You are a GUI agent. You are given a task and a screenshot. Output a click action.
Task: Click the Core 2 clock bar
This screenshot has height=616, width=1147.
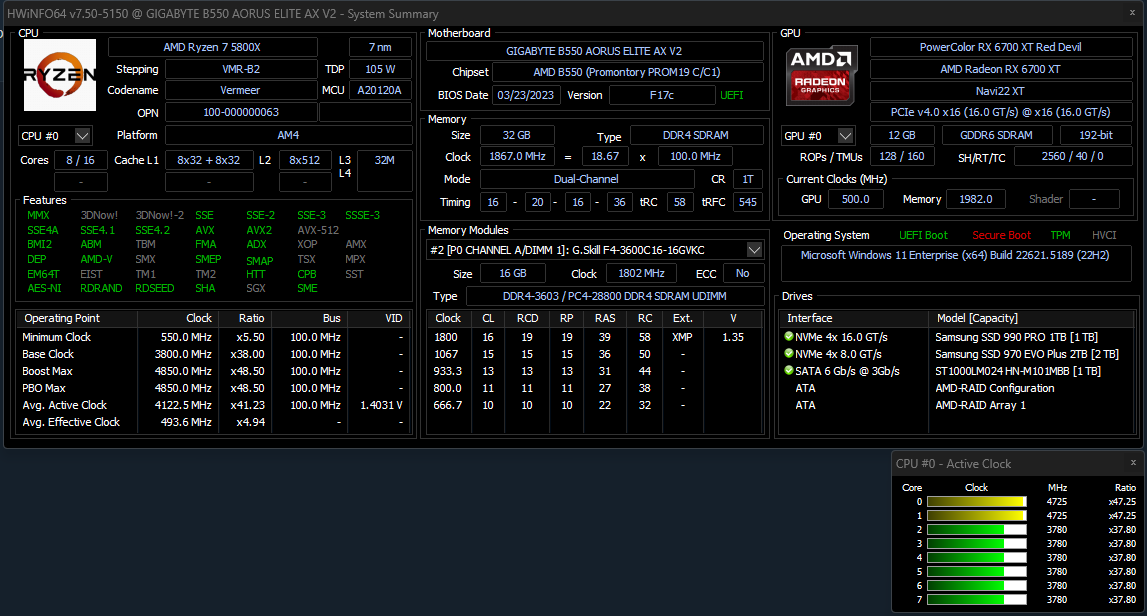point(977,530)
